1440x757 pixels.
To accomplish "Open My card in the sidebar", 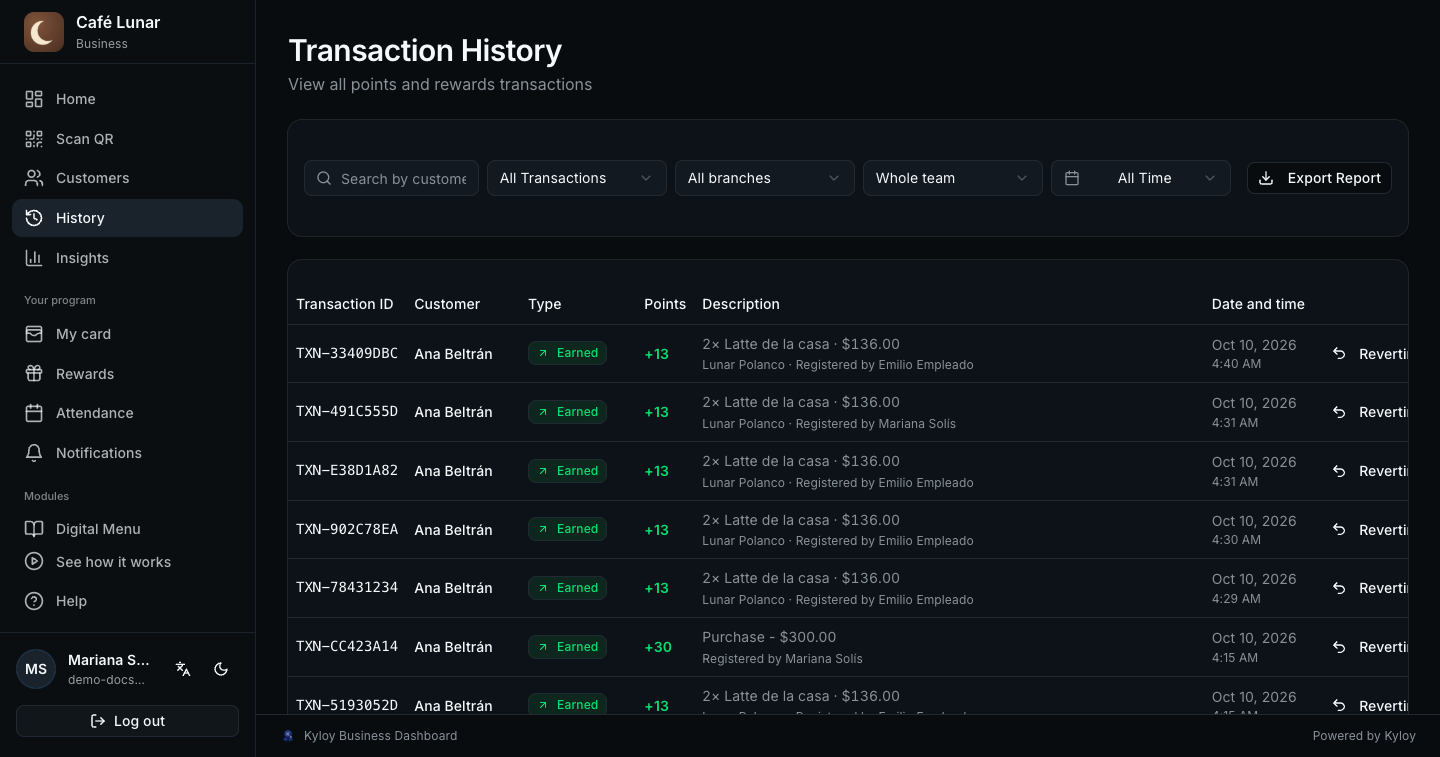I will pos(127,334).
